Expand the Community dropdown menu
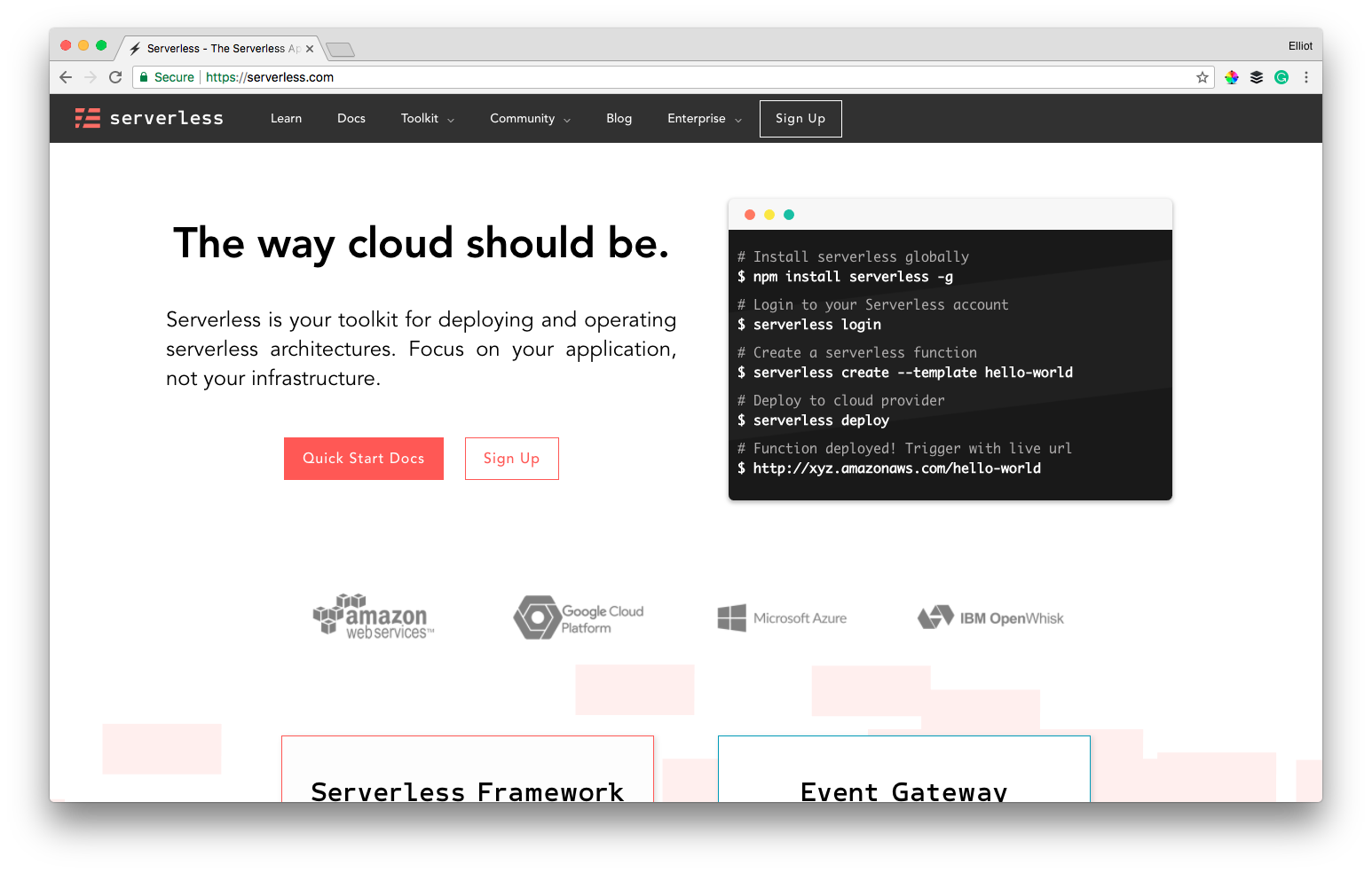Screen dimensions: 1372x873 (531, 119)
